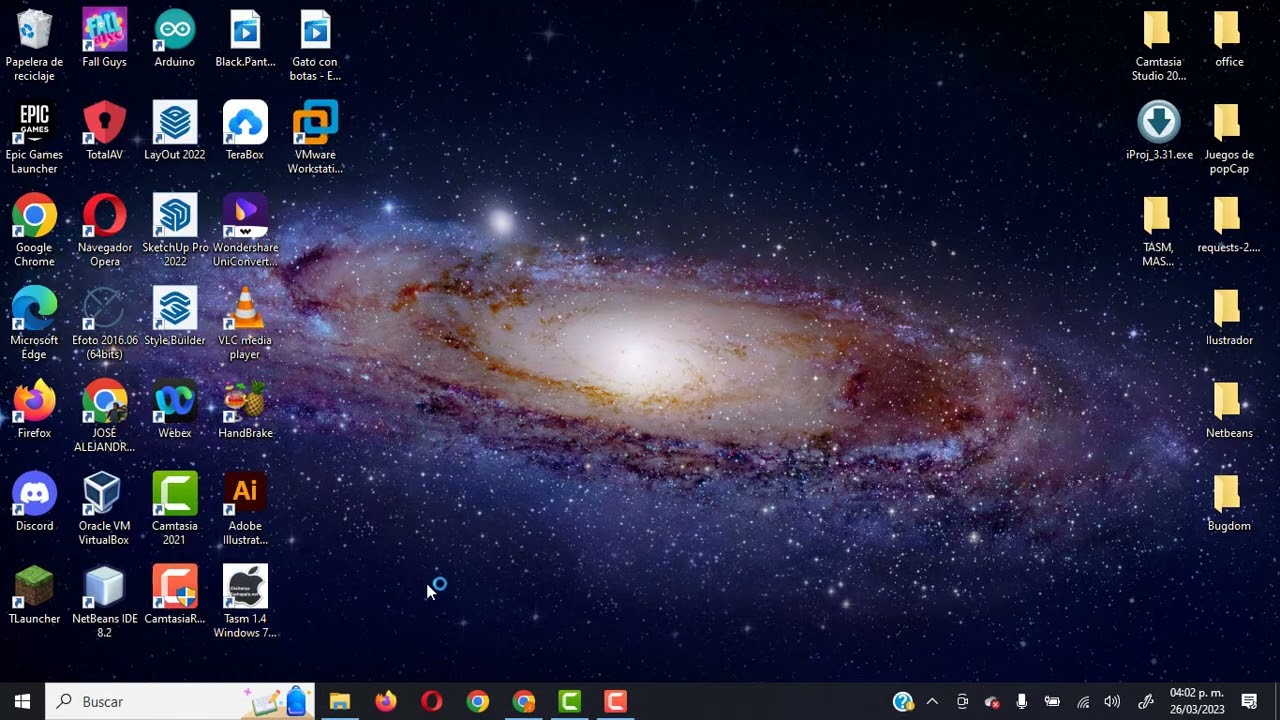Launch Opera from the taskbar
The image size is (1280, 720).
click(x=431, y=702)
